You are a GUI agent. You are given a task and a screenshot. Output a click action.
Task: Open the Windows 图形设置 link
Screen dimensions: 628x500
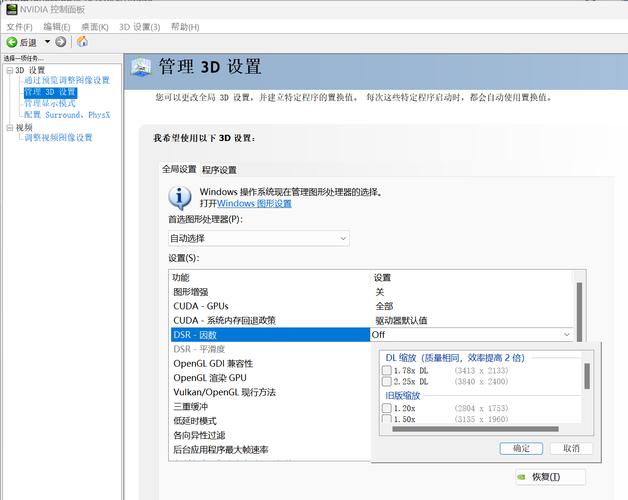[x=254, y=204]
